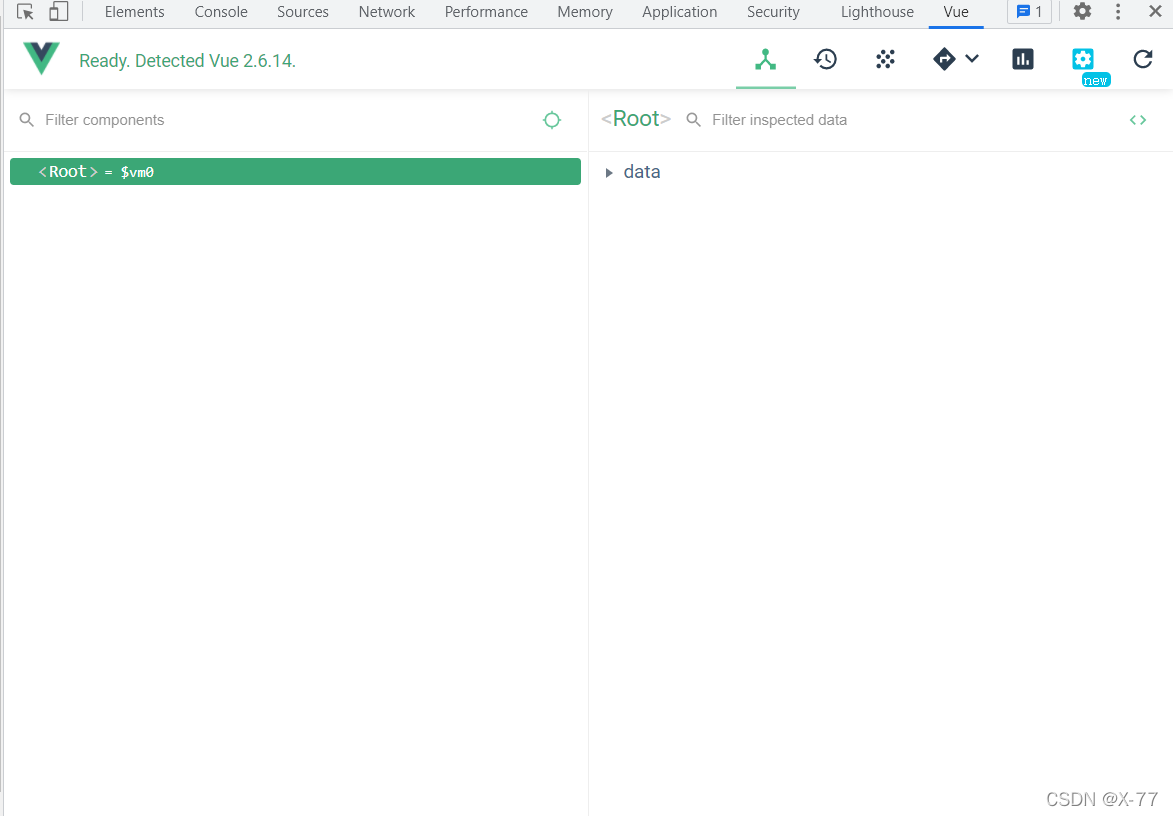Image resolution: width=1173 pixels, height=816 pixels.
Task: Click the components filter search icon
Action: click(x=27, y=120)
